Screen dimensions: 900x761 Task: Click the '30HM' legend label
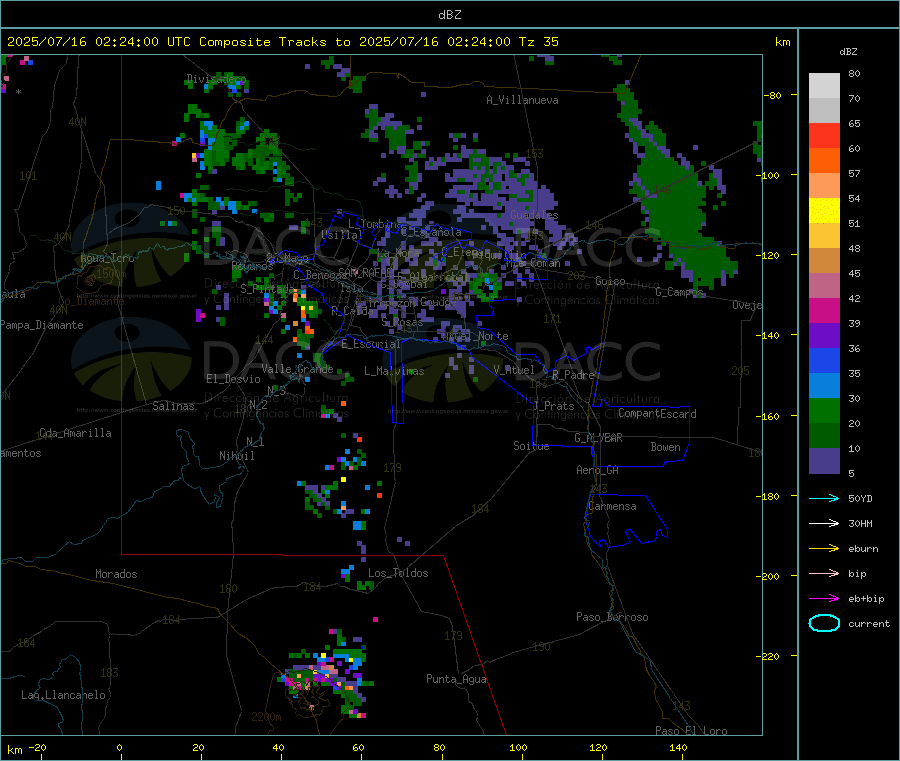pyautogui.click(x=860, y=523)
